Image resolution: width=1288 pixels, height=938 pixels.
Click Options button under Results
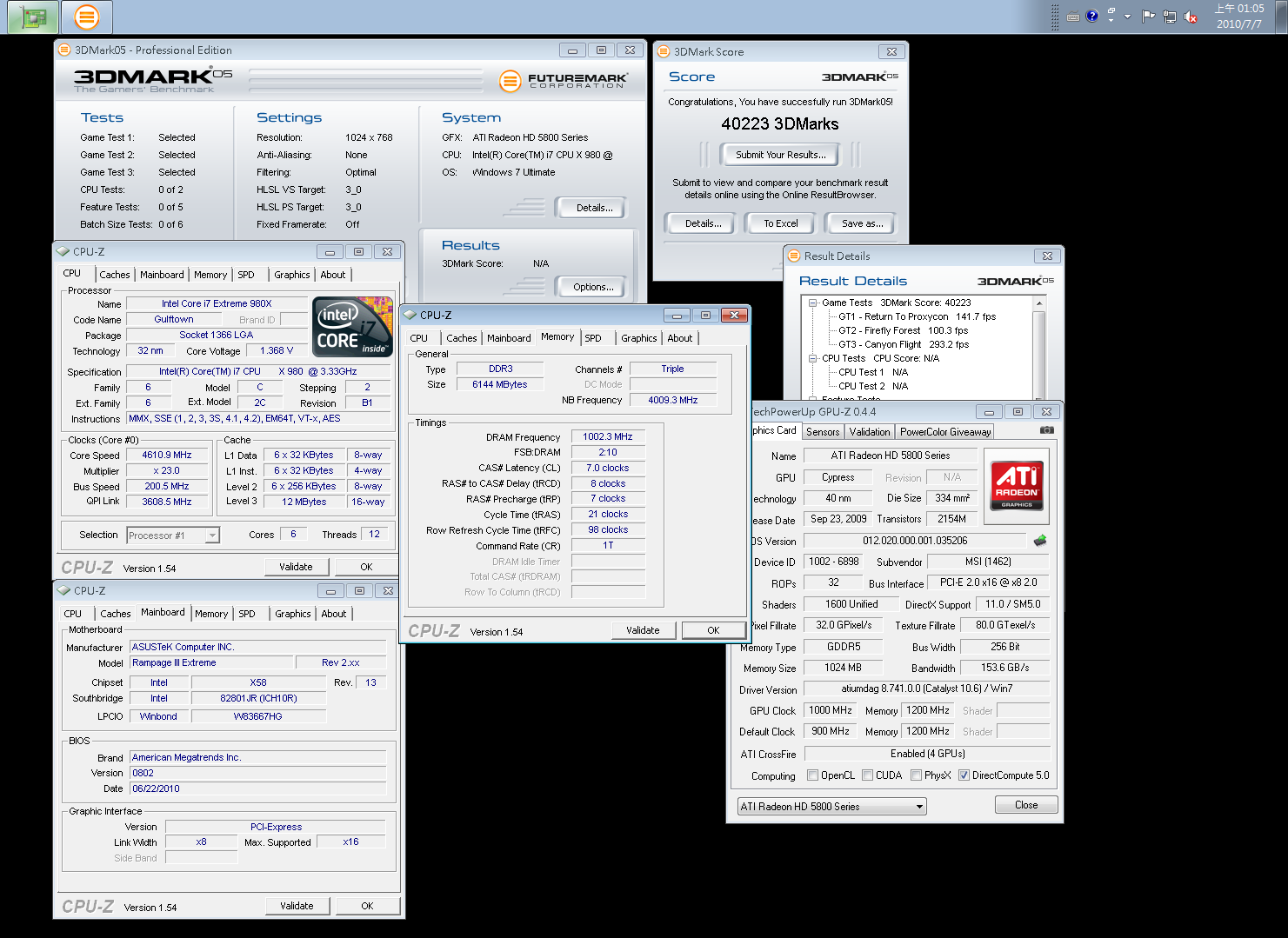click(593, 287)
